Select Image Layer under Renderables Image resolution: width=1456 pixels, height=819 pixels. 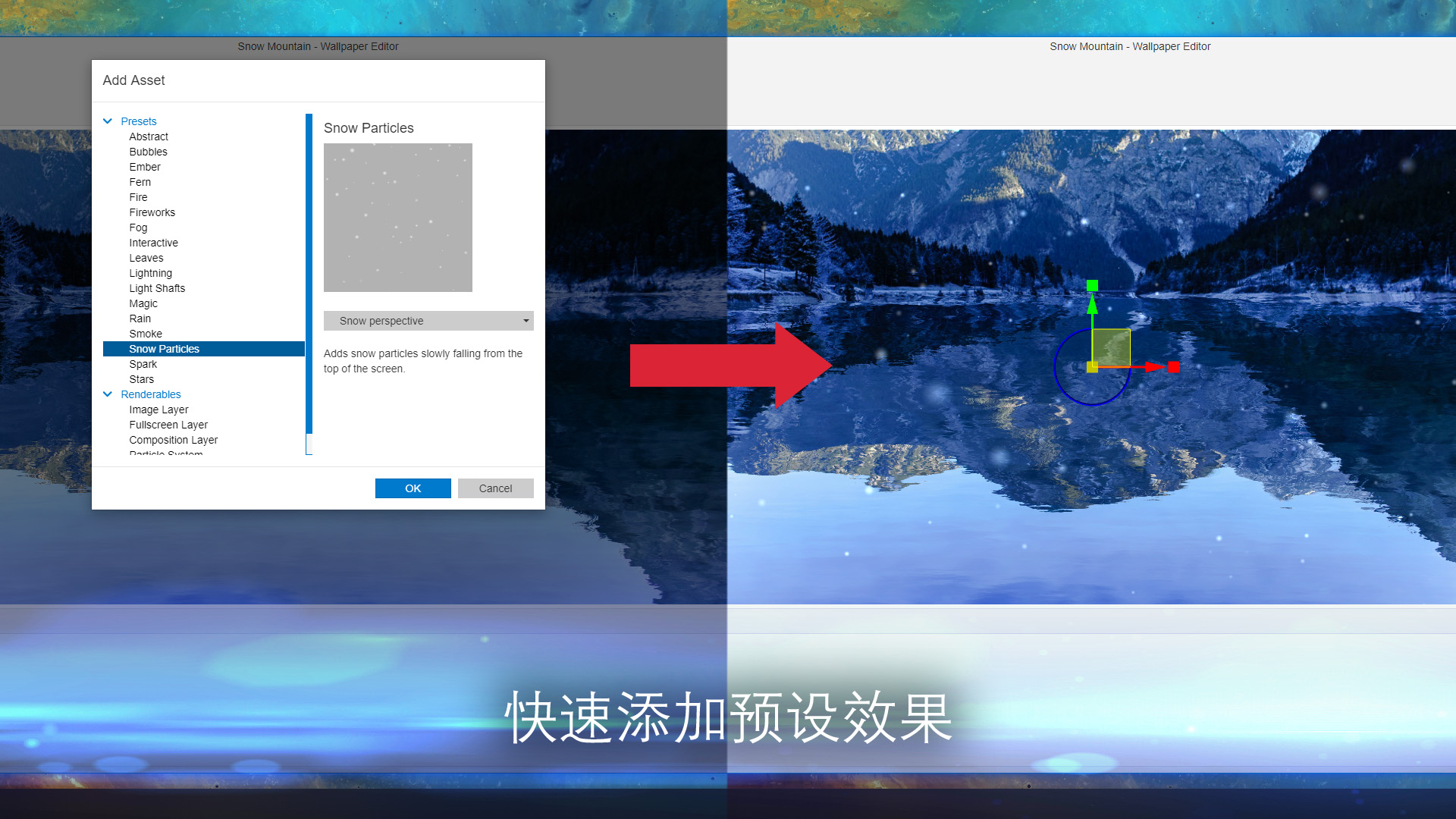(x=158, y=409)
